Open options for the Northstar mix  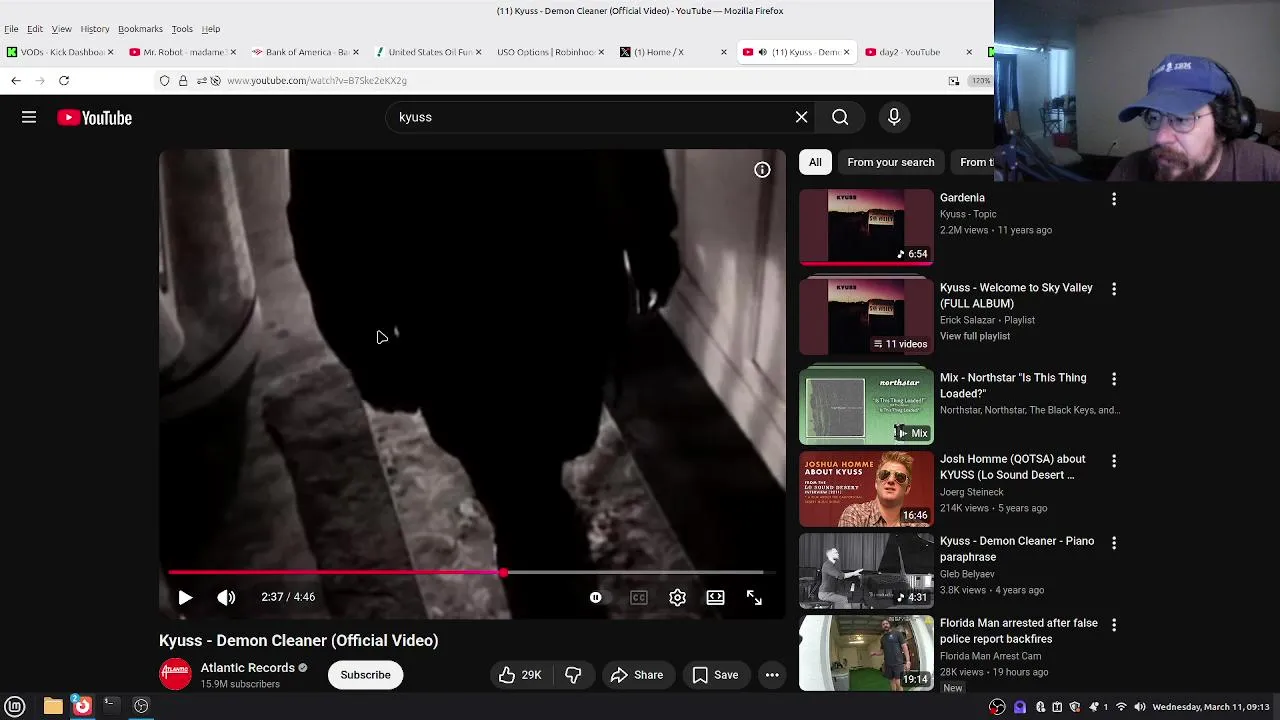[1113, 379]
